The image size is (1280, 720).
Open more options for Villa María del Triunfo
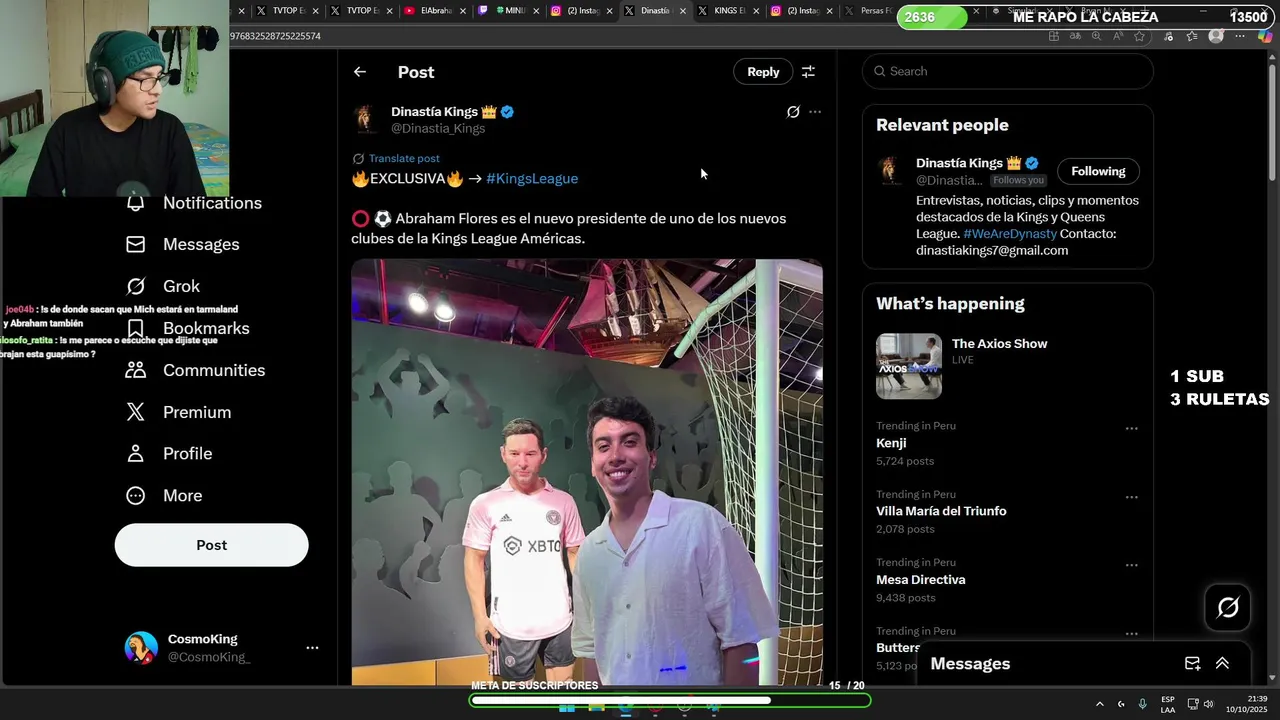1132,497
